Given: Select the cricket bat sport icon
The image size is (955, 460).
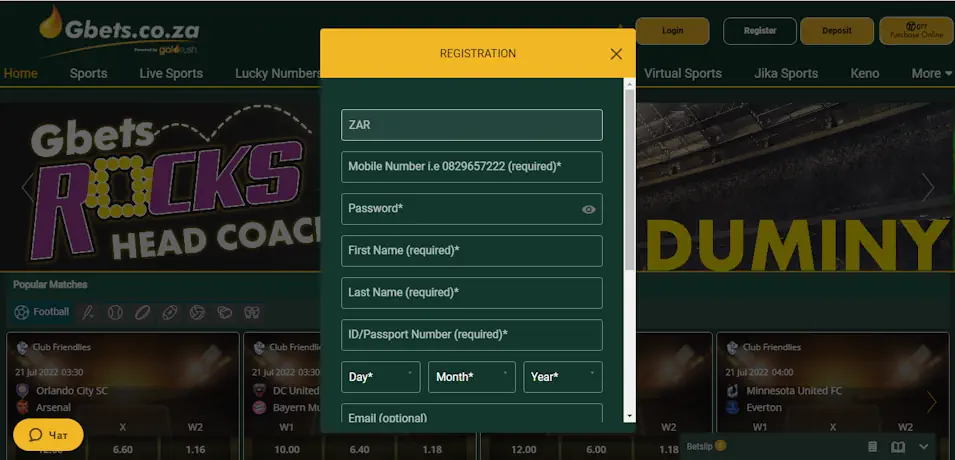Looking at the screenshot, I should tap(88, 313).
